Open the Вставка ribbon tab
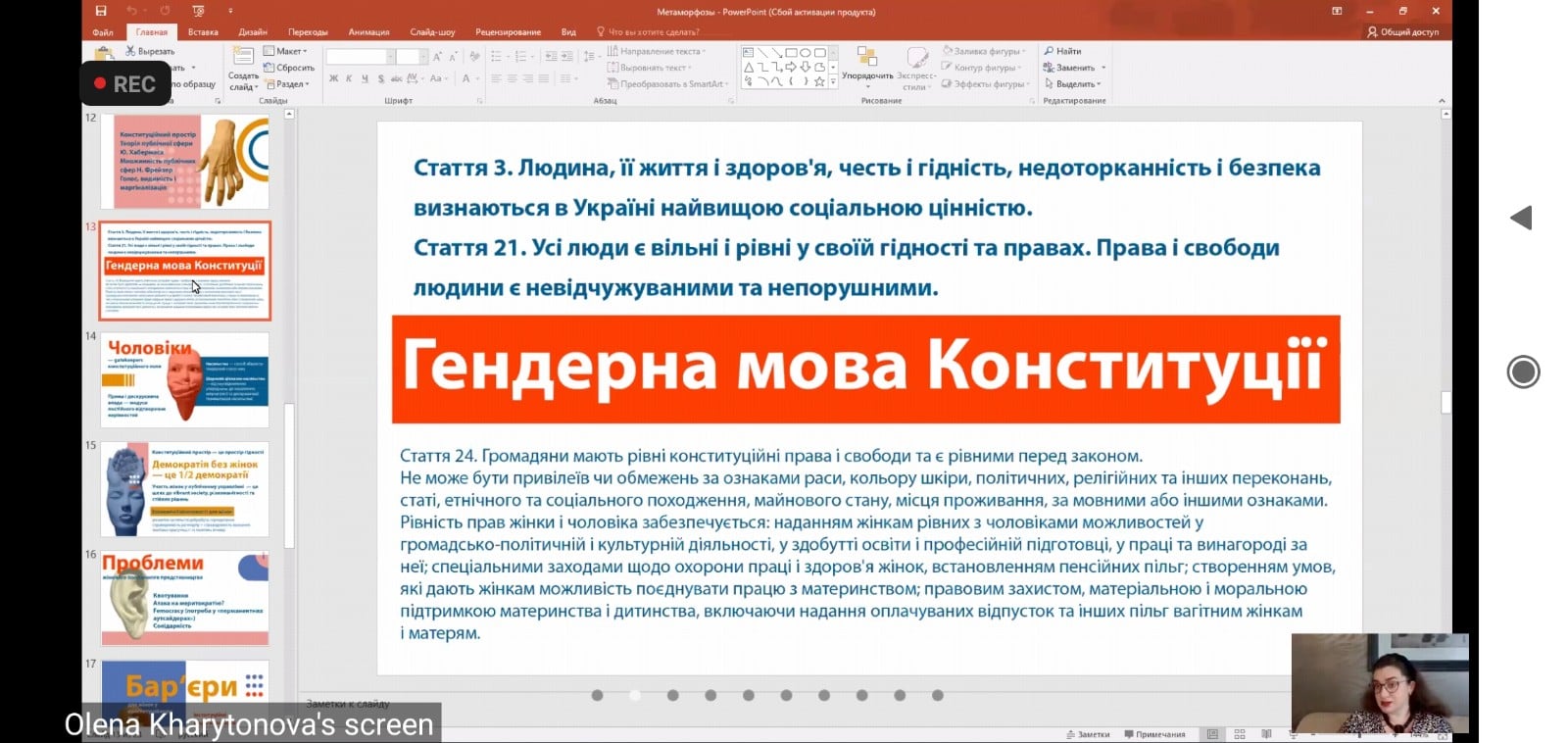The image size is (1568, 743). [x=203, y=32]
